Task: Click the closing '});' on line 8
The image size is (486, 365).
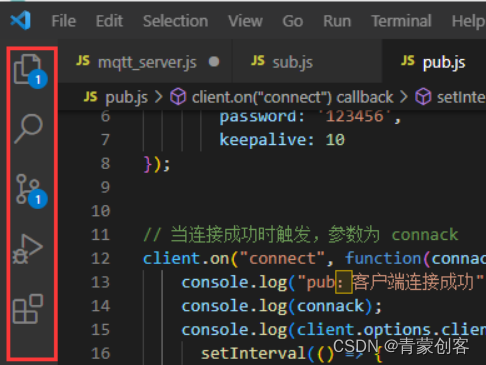Action: (x=157, y=164)
